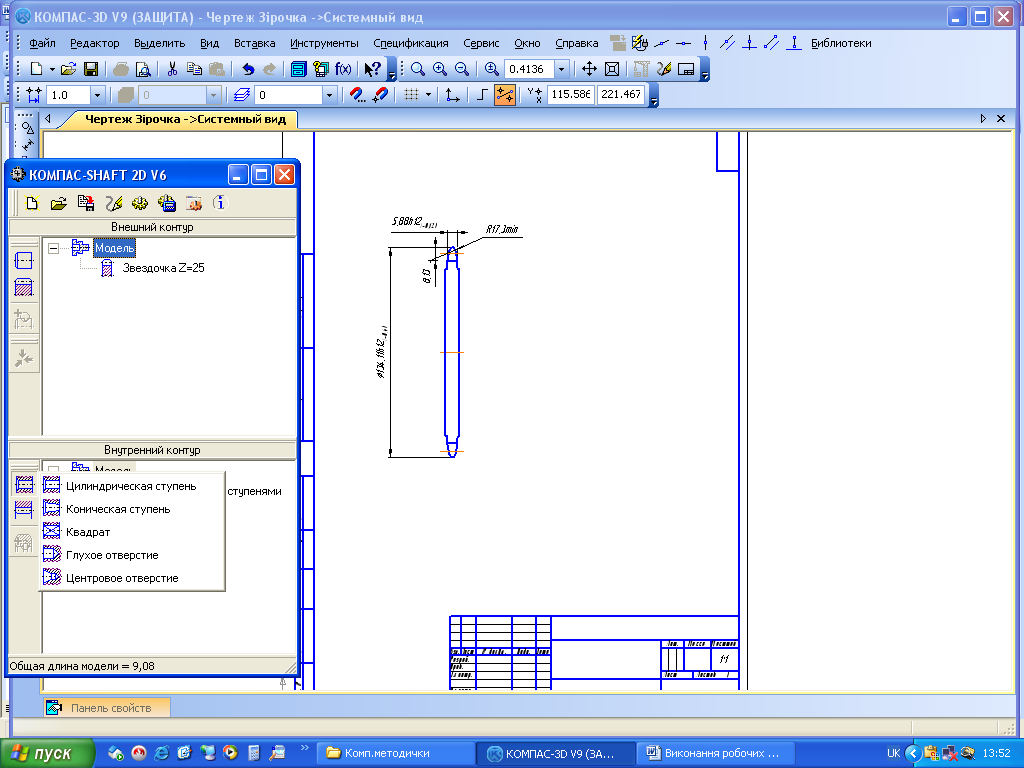Add simple step to outer contour
This screenshot has height=768, width=1024.
coord(24,261)
